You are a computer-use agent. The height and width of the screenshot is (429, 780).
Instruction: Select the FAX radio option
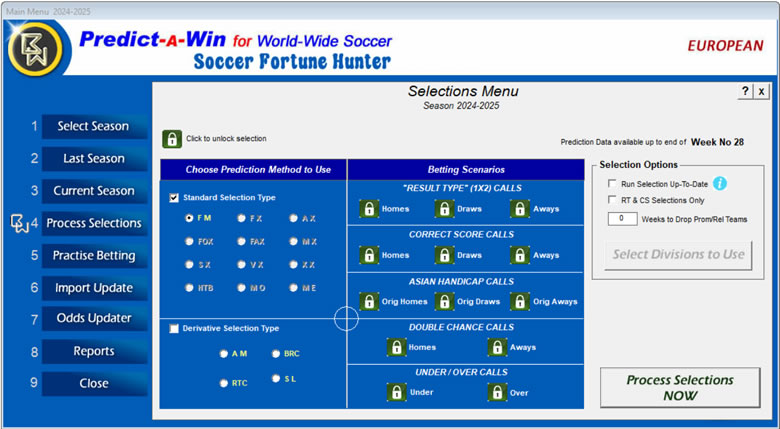coord(241,241)
